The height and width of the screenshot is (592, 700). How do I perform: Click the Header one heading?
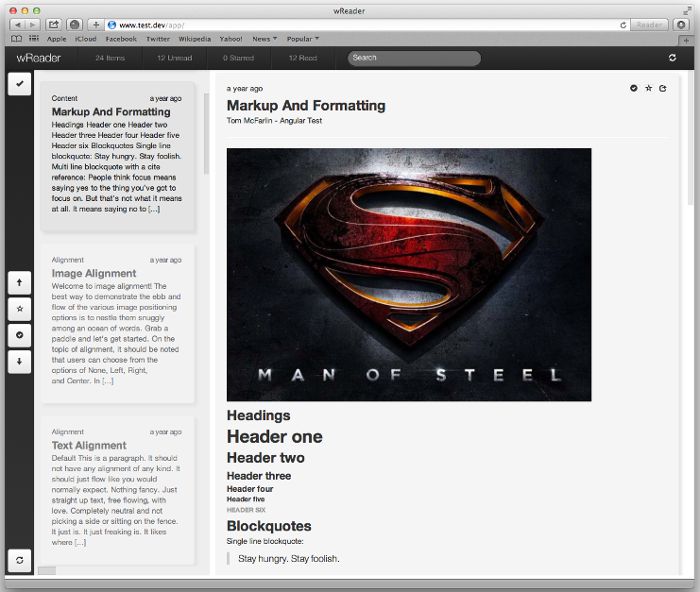click(x=275, y=437)
